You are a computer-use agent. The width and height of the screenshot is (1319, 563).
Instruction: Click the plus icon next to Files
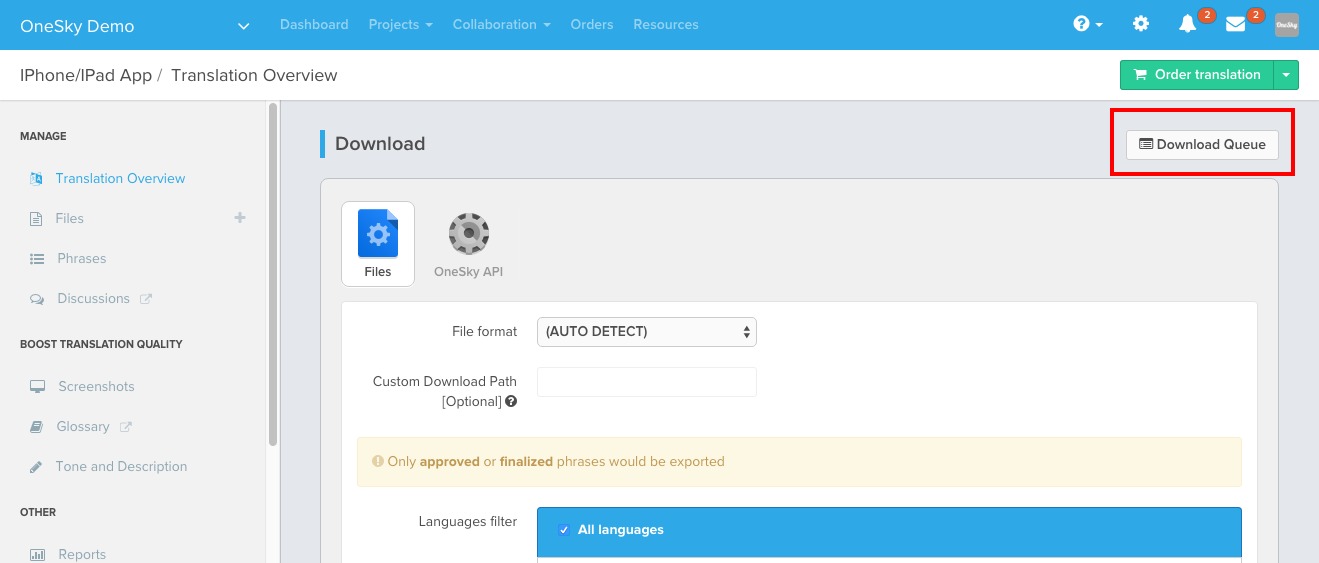240,217
